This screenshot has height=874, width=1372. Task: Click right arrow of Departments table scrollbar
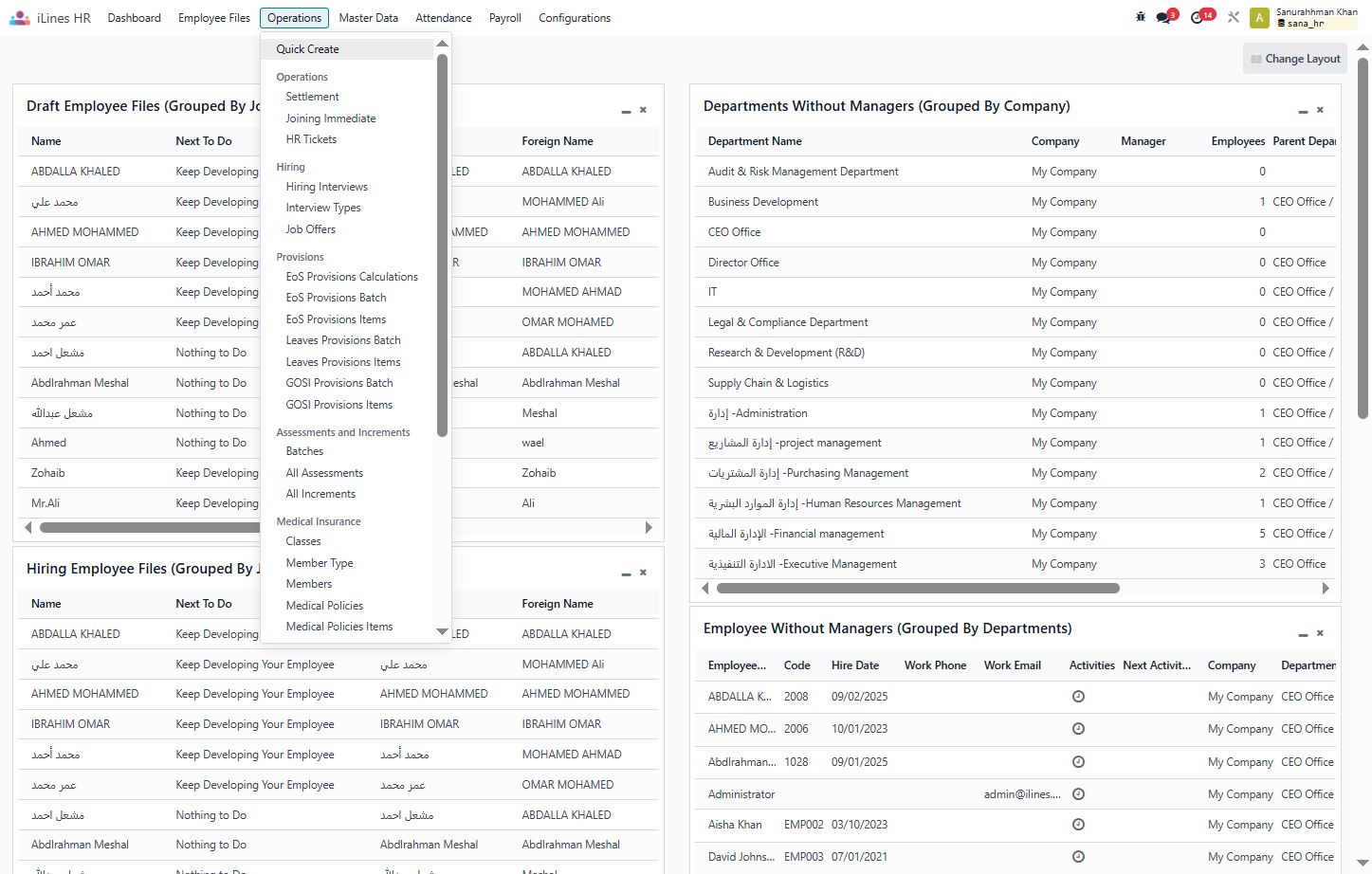1326,589
